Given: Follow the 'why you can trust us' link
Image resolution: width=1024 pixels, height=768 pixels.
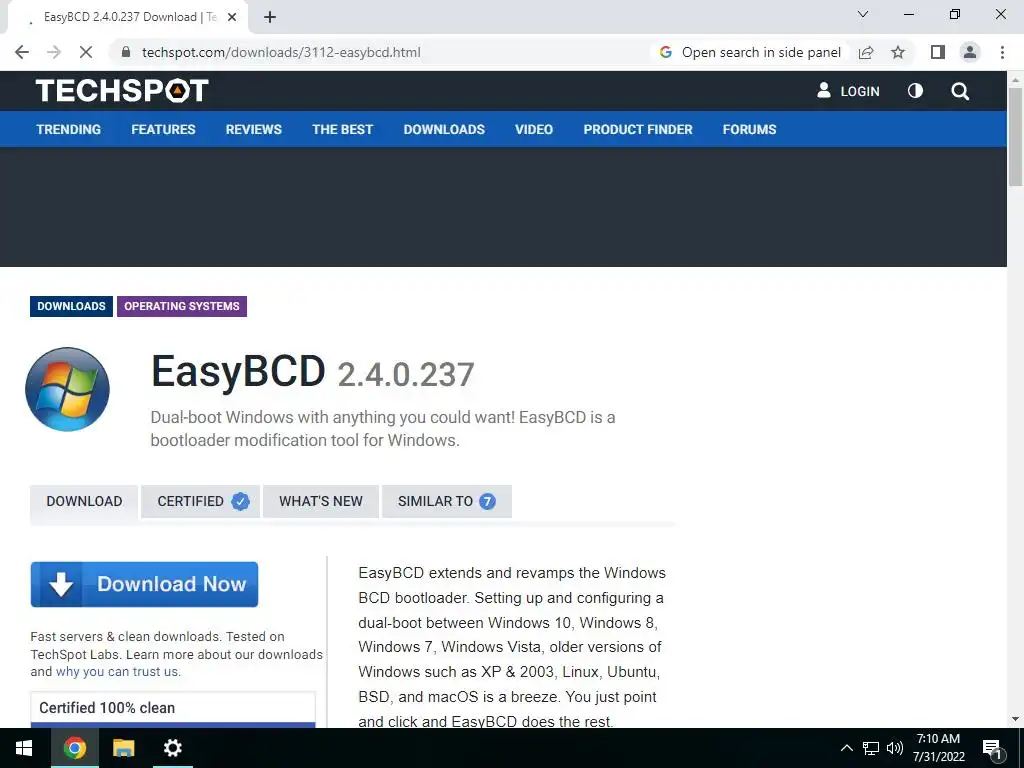Looking at the screenshot, I should [118, 671].
